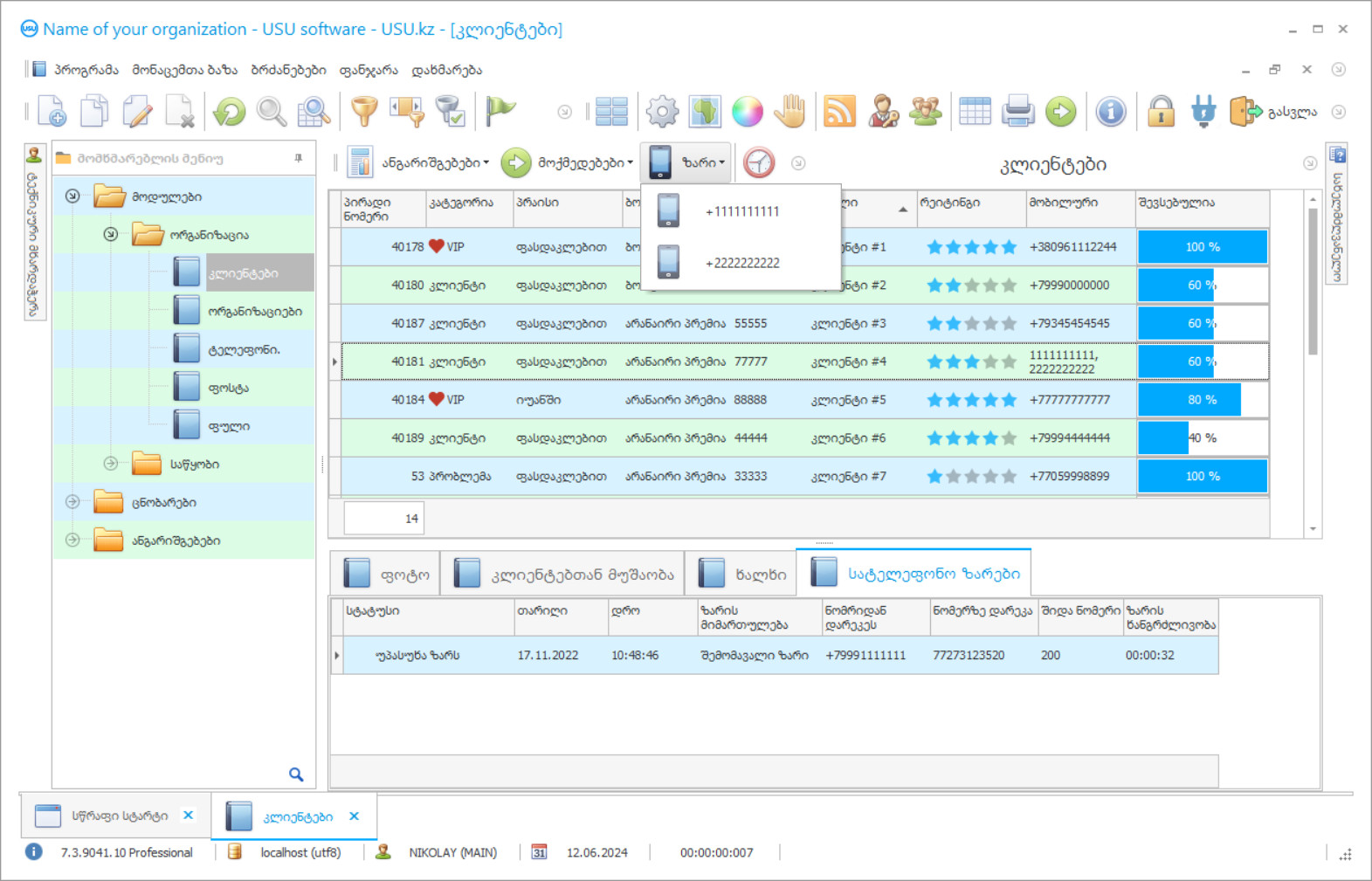Click the table grid icon
The height and width of the screenshot is (881, 1372).
[975, 112]
